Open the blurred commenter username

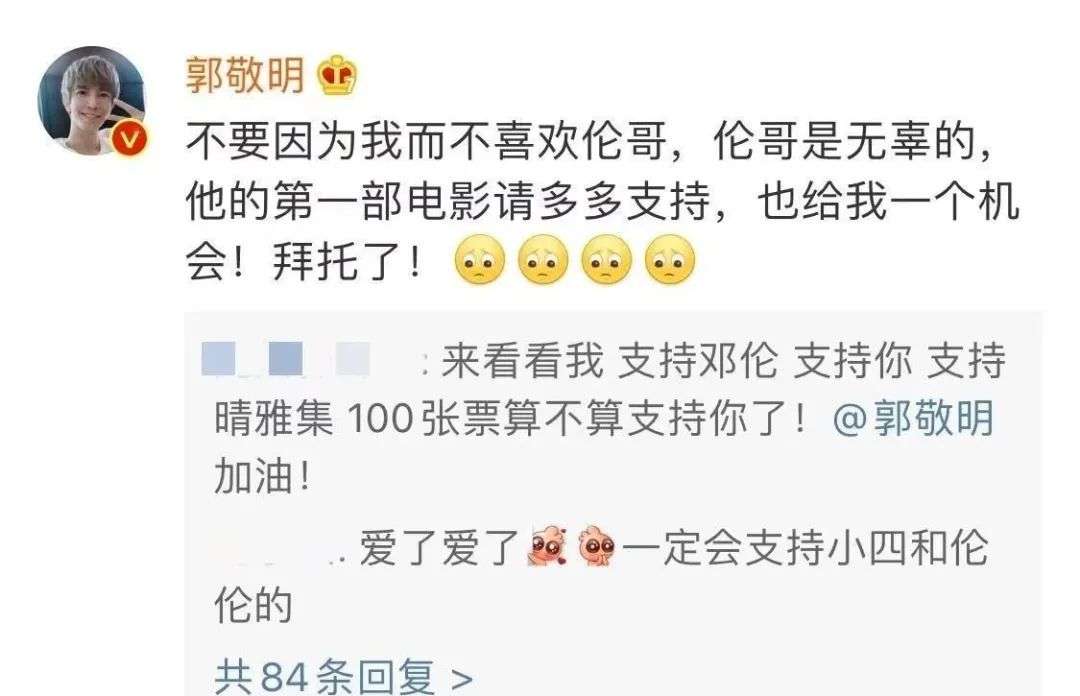(287, 359)
